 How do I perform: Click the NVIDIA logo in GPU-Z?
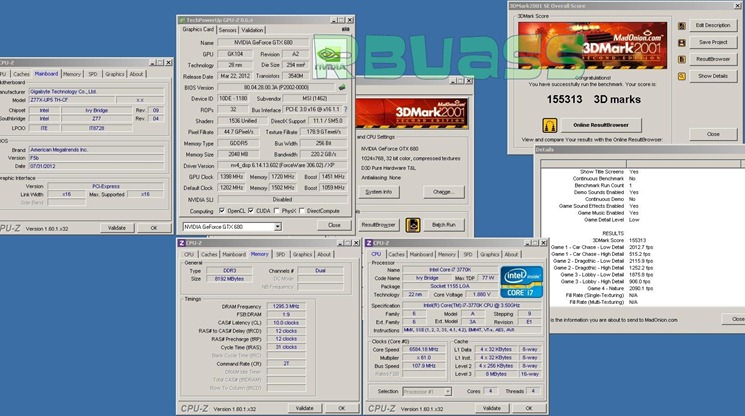[328, 56]
